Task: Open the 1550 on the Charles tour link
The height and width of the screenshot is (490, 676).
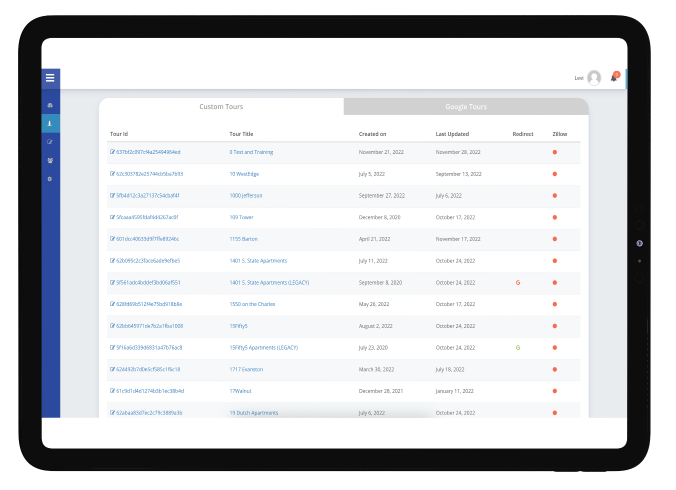Action: tap(253, 304)
